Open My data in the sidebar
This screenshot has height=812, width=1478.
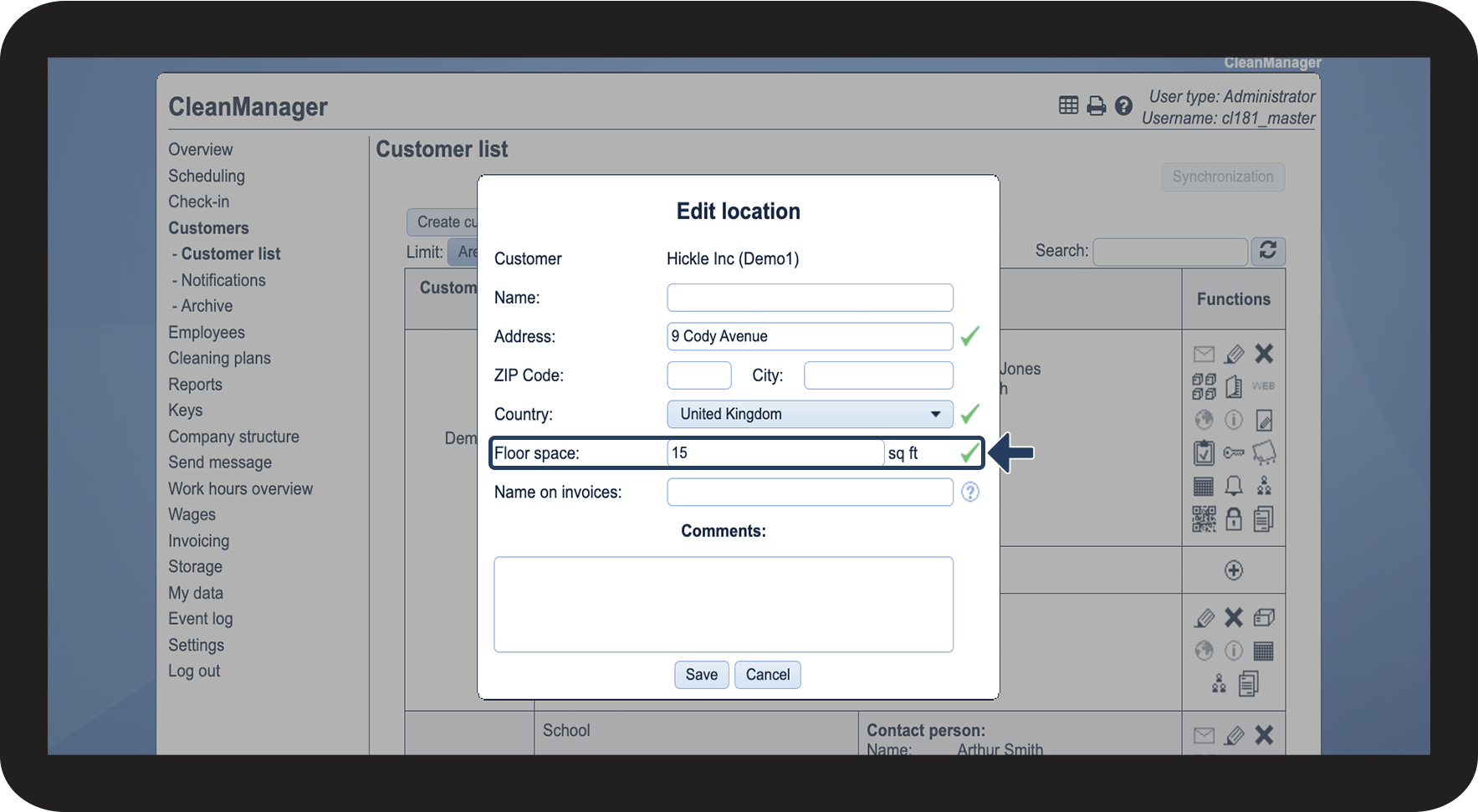pyautogui.click(x=196, y=593)
